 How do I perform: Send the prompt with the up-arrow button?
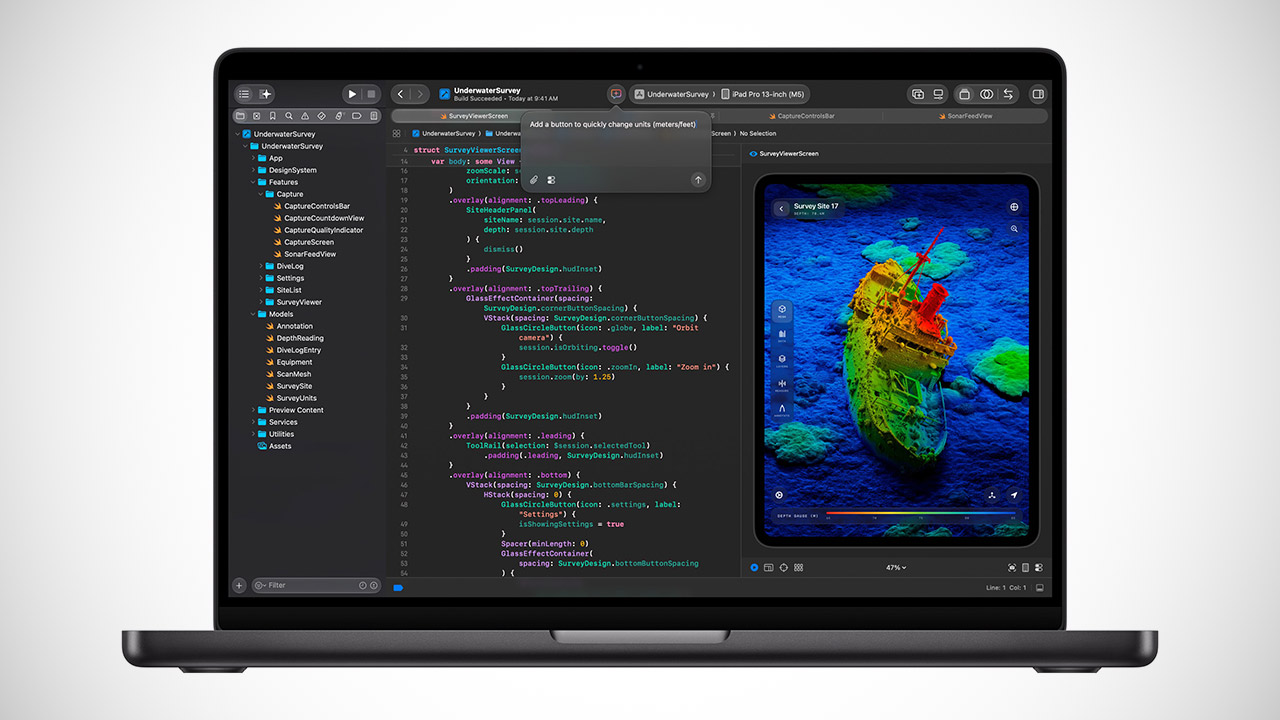(698, 180)
